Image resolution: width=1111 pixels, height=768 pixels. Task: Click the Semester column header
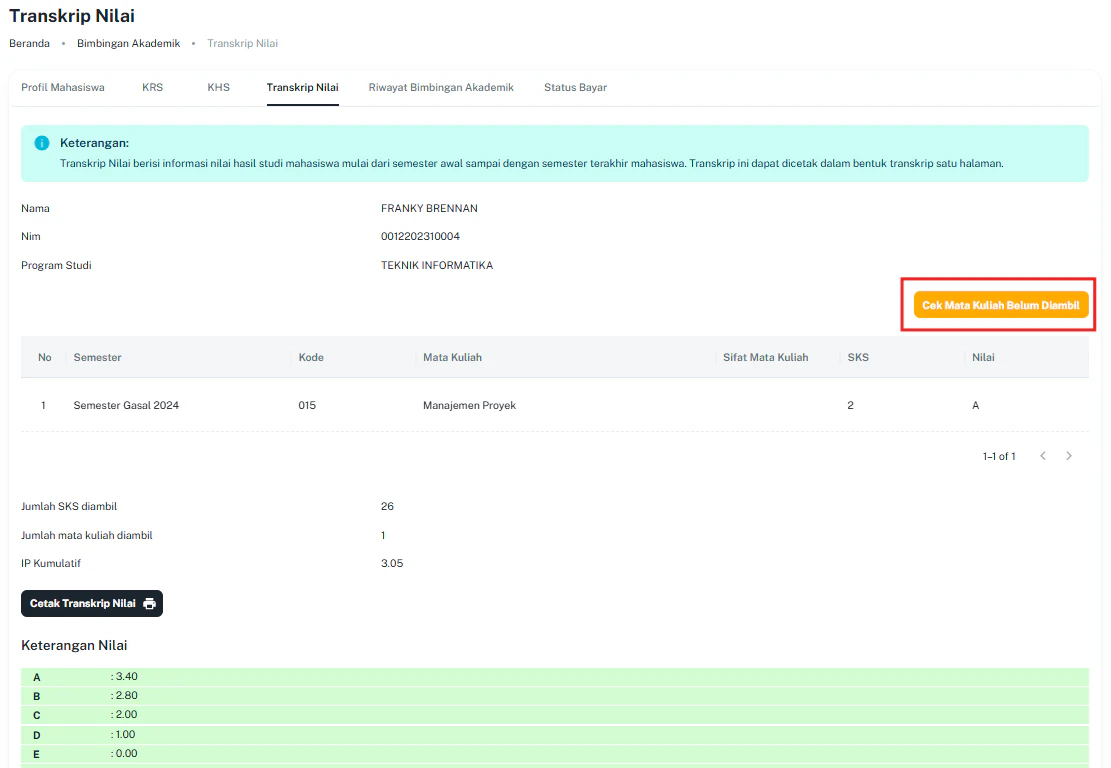(98, 357)
